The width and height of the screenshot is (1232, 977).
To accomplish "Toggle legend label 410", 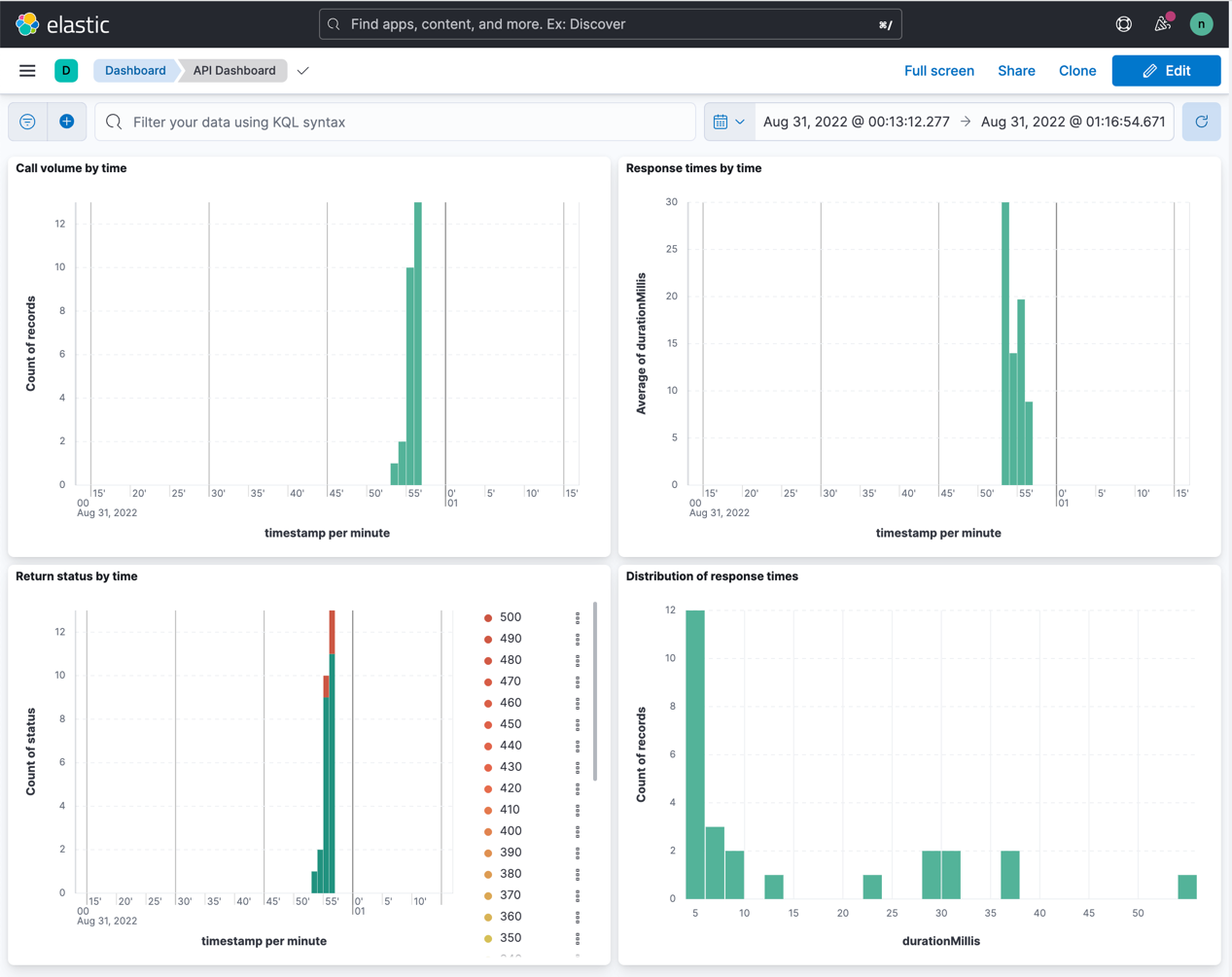I will [510, 810].
